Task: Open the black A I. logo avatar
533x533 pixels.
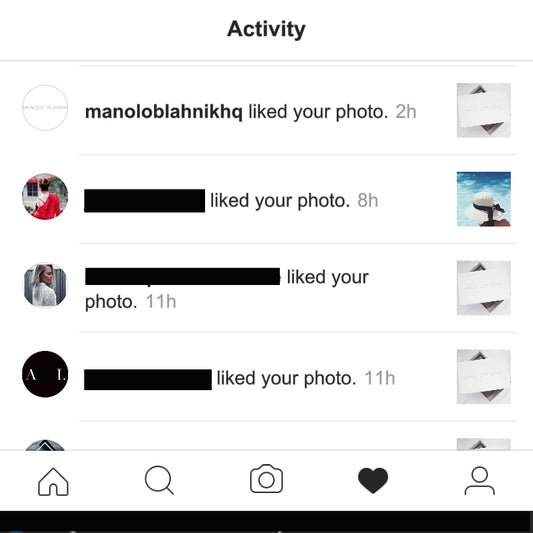Action: (45, 374)
